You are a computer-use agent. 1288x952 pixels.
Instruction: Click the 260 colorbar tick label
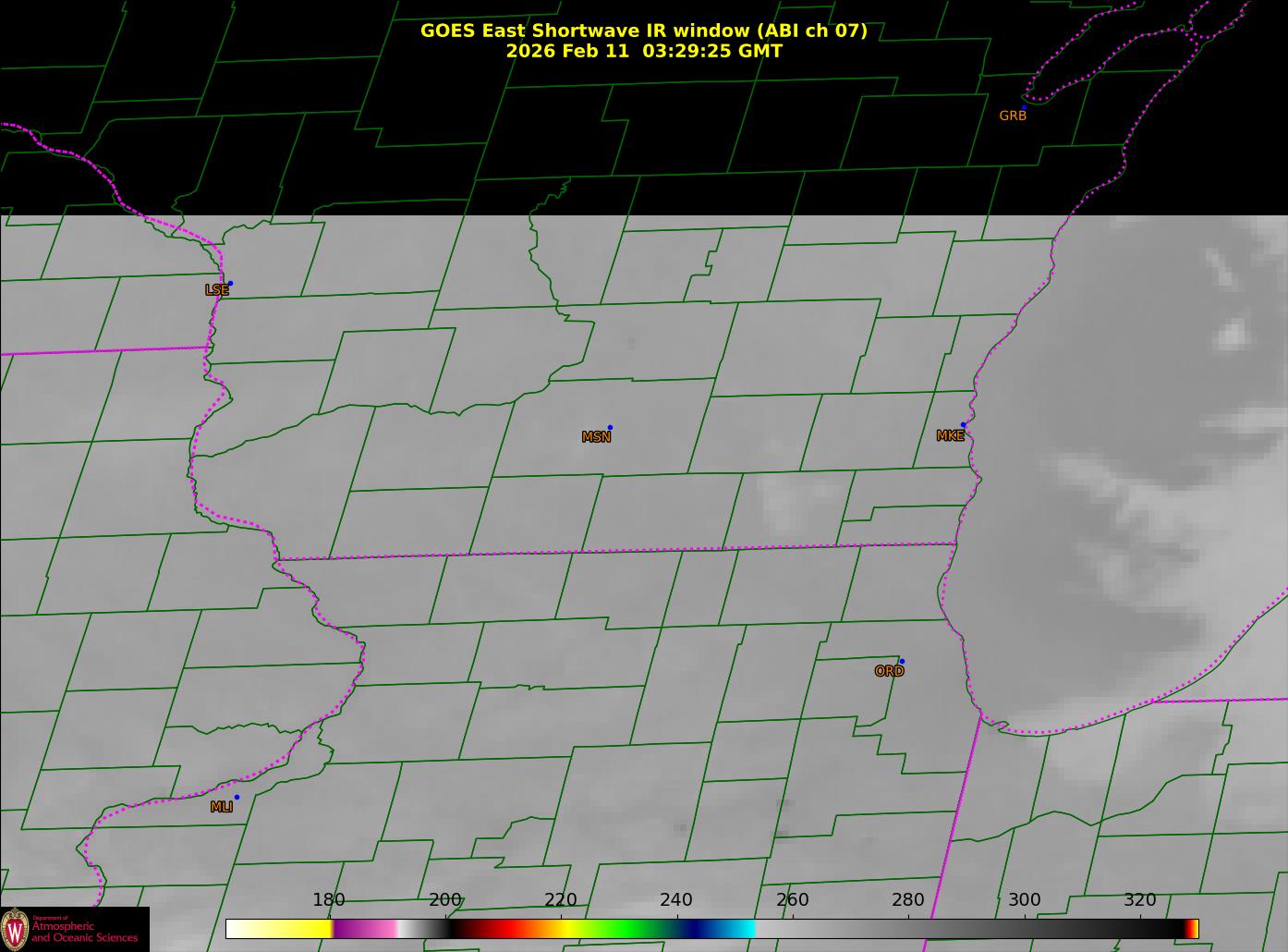[793, 899]
